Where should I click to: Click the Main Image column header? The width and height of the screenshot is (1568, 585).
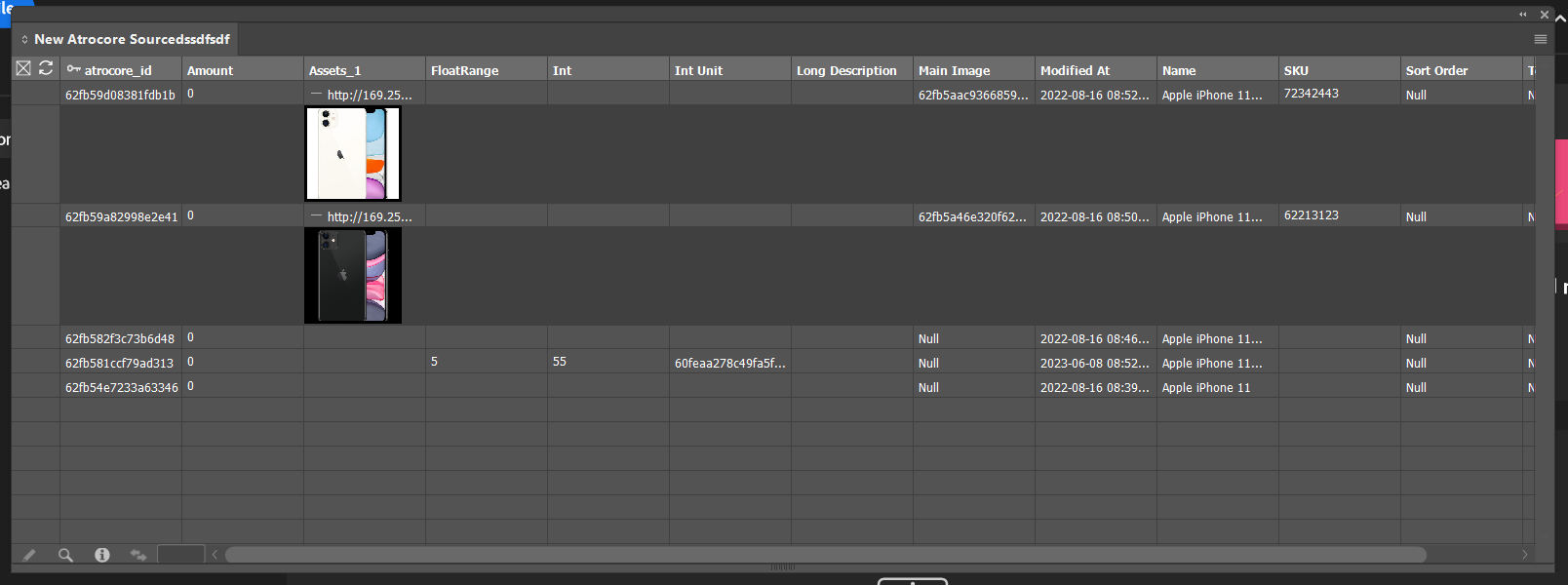[954, 70]
